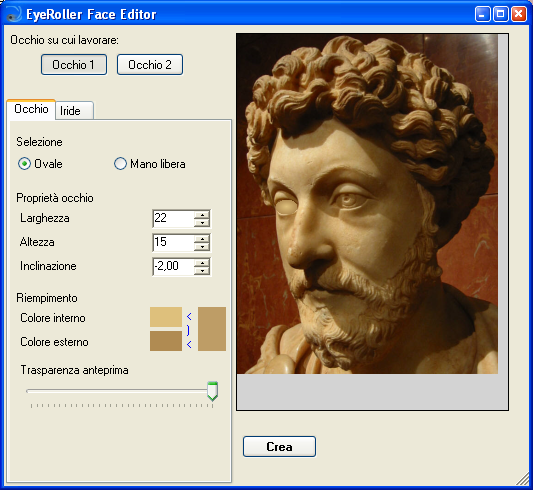
Task: Click the EyeRoller app icon in title bar
Action: (14, 14)
